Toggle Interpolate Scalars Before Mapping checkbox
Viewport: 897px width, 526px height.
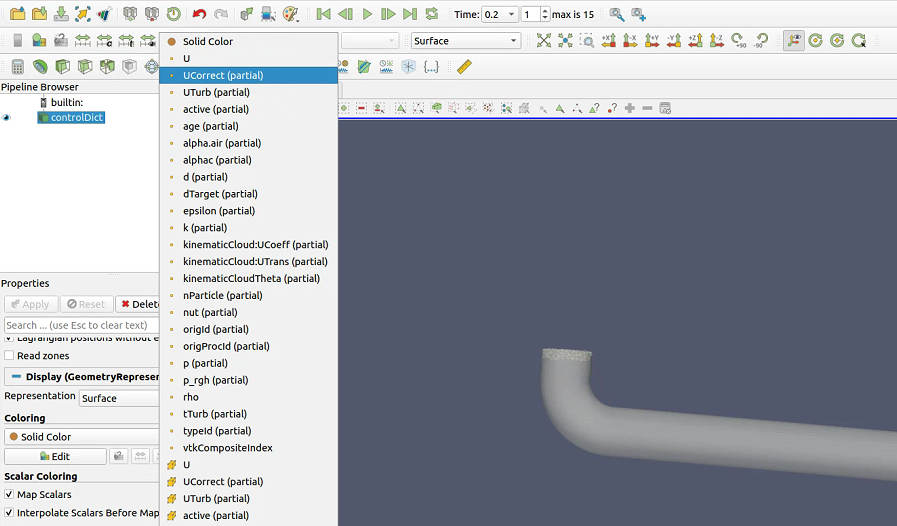tap(9, 512)
